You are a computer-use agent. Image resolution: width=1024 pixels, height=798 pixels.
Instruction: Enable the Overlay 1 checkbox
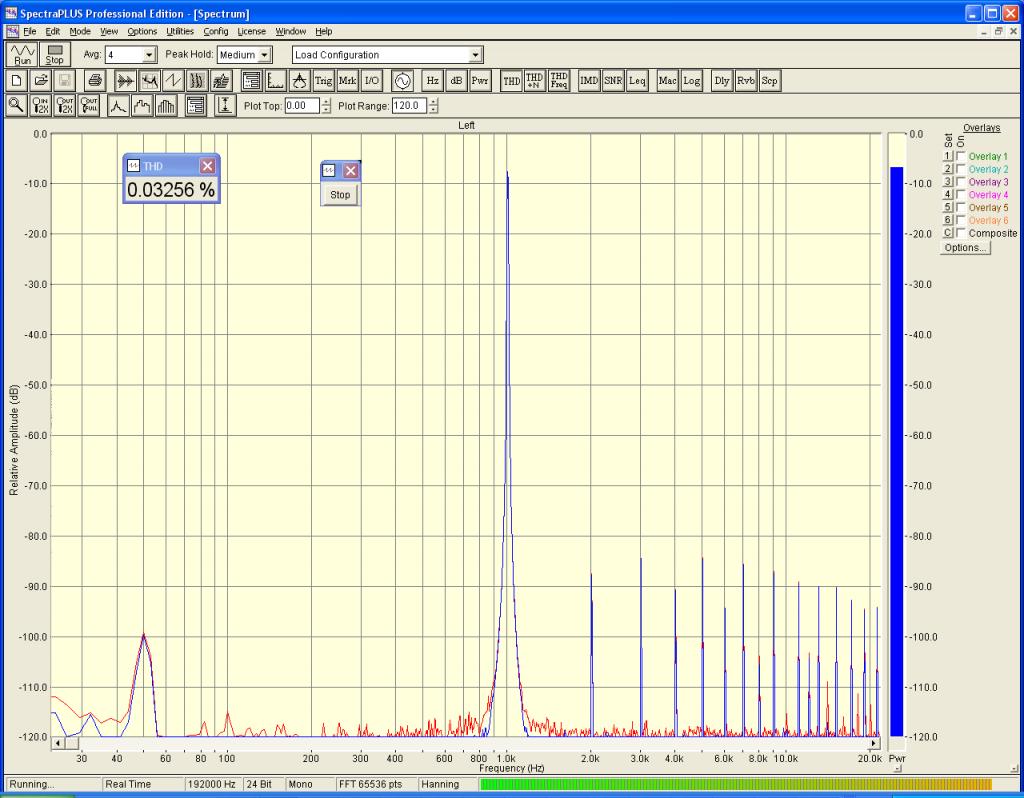point(961,157)
